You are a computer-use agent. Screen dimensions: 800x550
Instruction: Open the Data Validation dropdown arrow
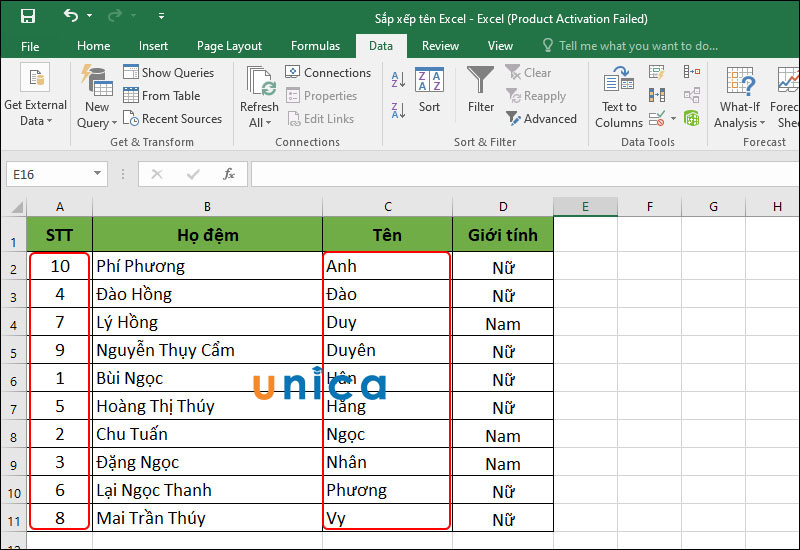point(673,119)
